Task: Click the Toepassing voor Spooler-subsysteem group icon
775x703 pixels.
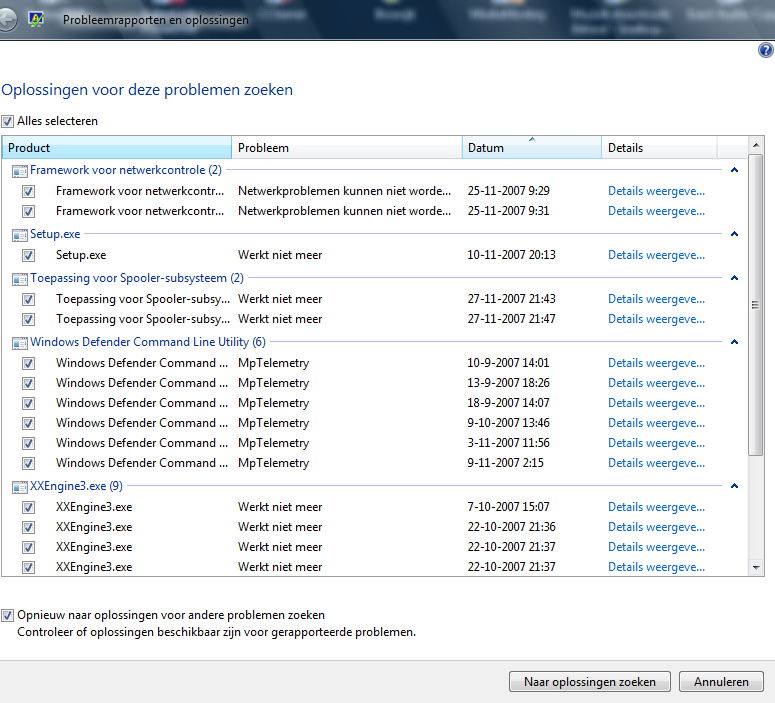Action: 20,279
